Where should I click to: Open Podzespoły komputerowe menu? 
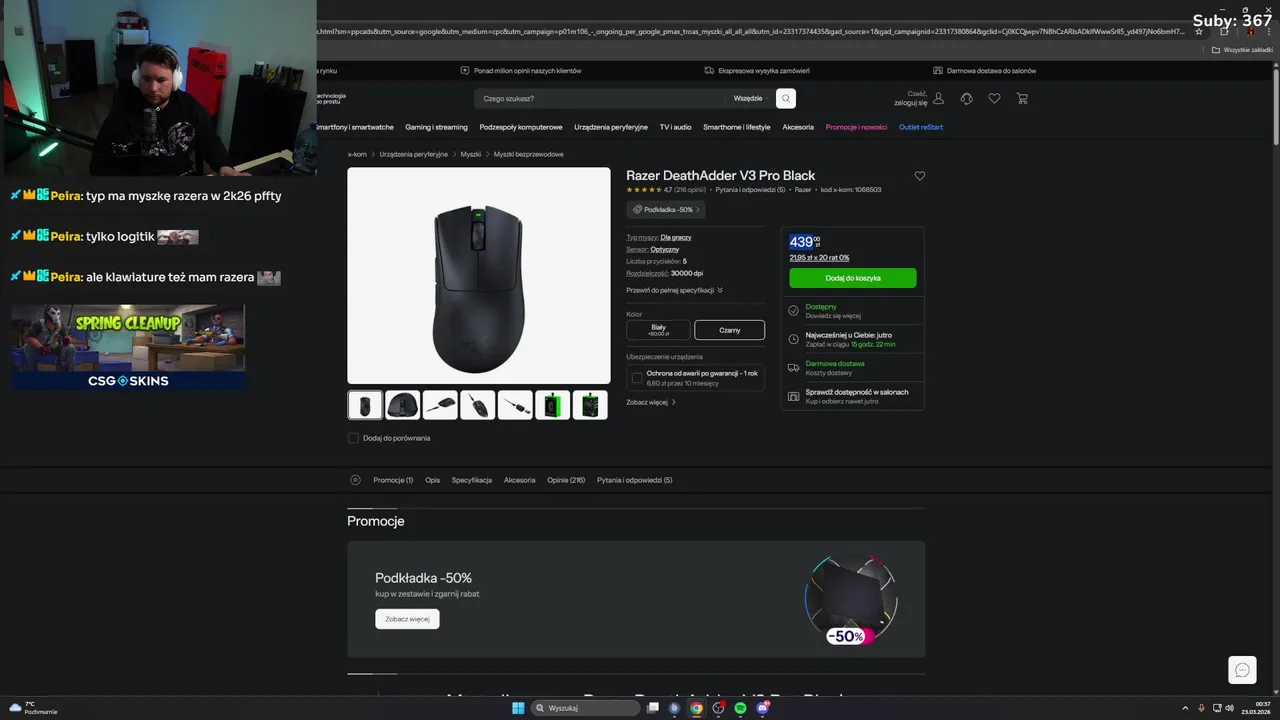coord(521,127)
